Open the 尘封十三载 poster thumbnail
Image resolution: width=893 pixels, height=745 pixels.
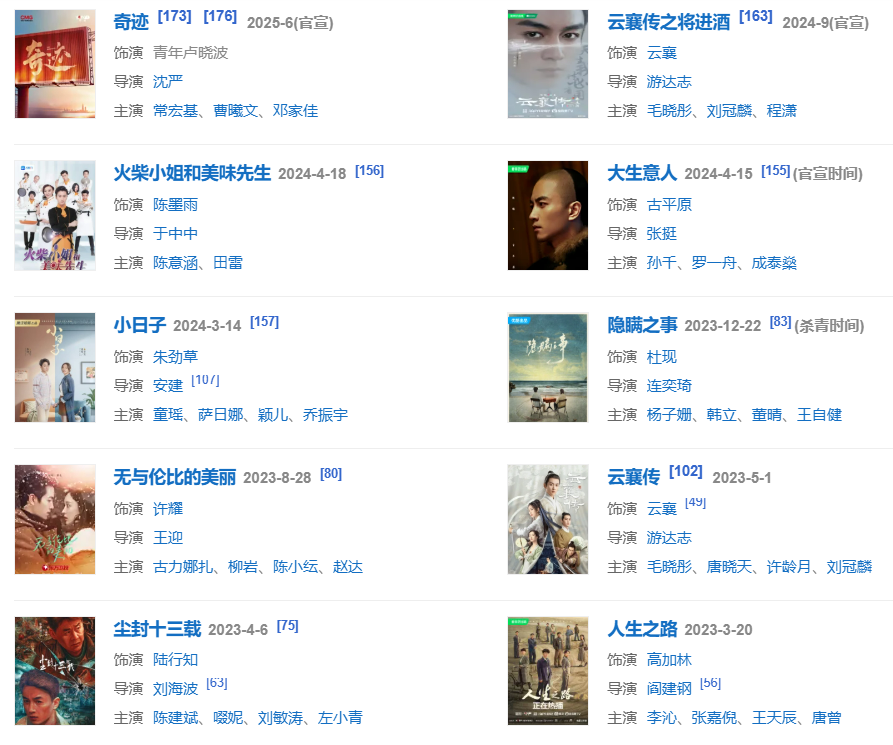(55, 670)
